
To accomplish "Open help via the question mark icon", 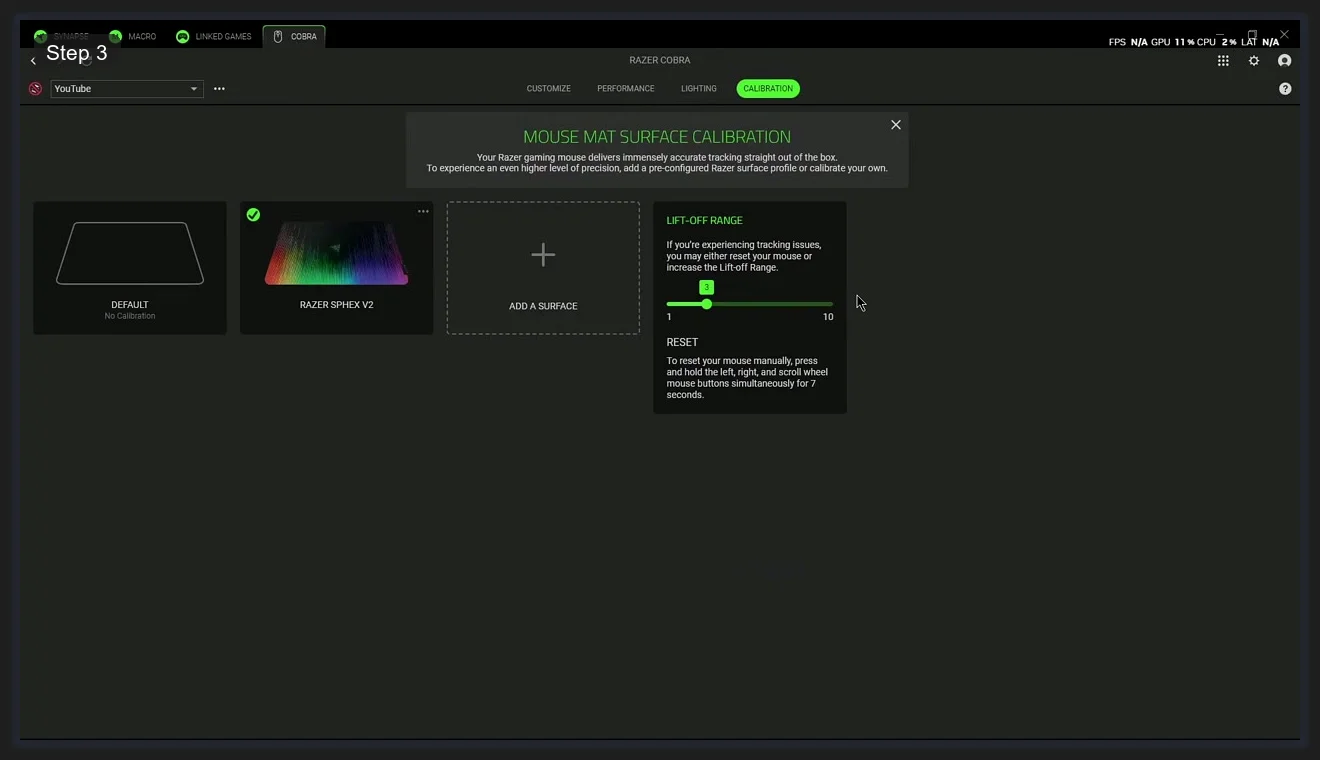I will tap(1285, 88).
